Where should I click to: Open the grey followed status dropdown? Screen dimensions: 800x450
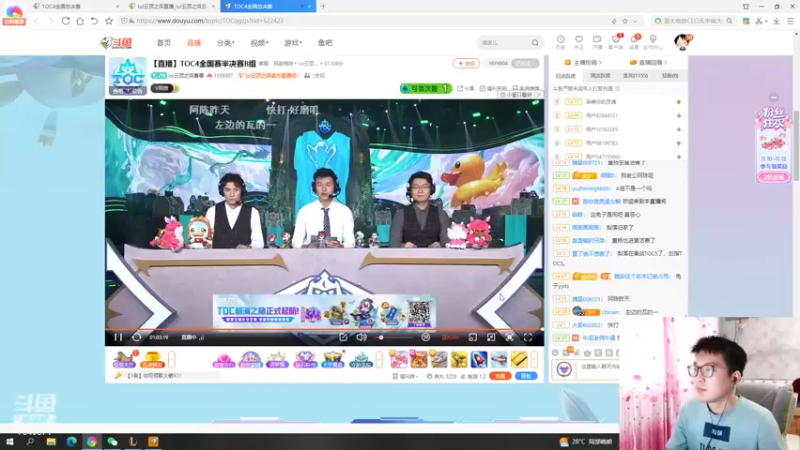point(526,63)
